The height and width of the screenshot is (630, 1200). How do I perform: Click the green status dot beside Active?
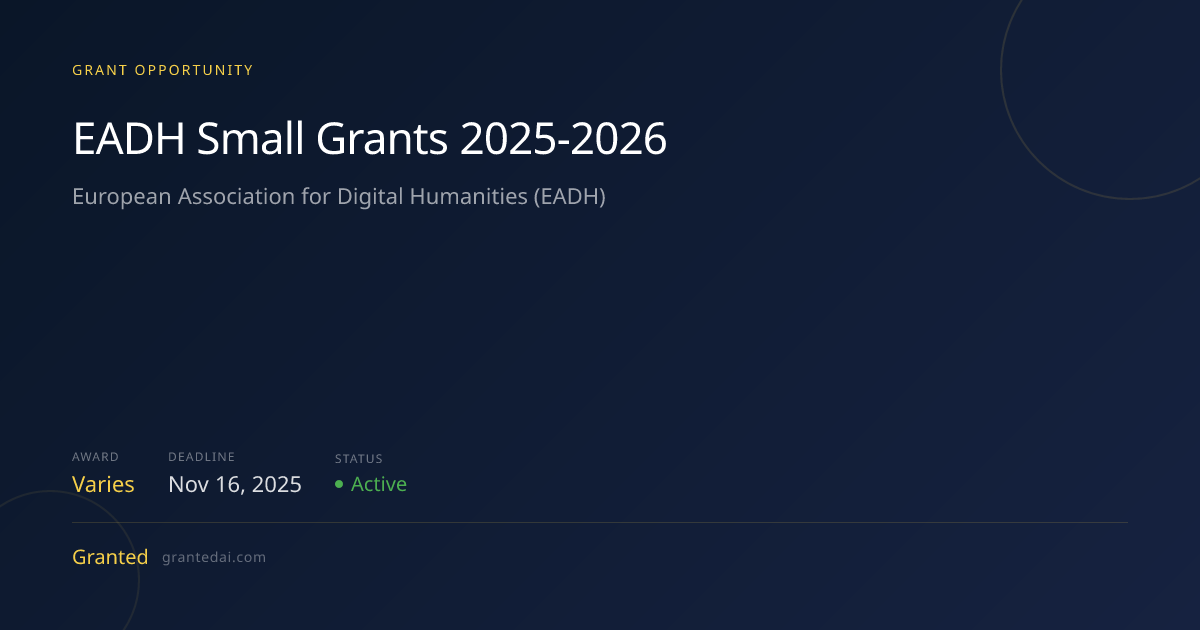tap(340, 484)
